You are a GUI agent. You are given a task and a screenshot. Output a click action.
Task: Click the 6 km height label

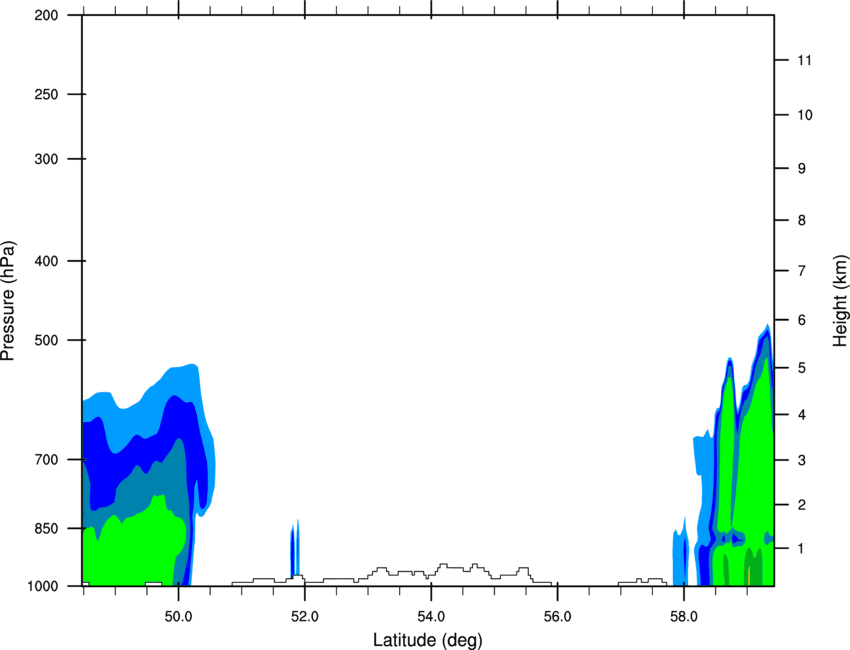pyautogui.click(x=802, y=320)
